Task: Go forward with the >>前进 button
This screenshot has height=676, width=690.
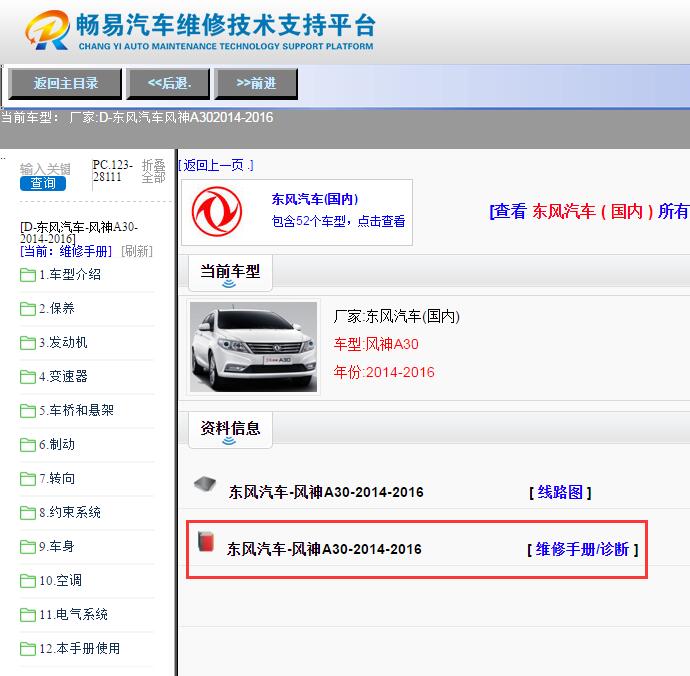Action: coord(256,83)
